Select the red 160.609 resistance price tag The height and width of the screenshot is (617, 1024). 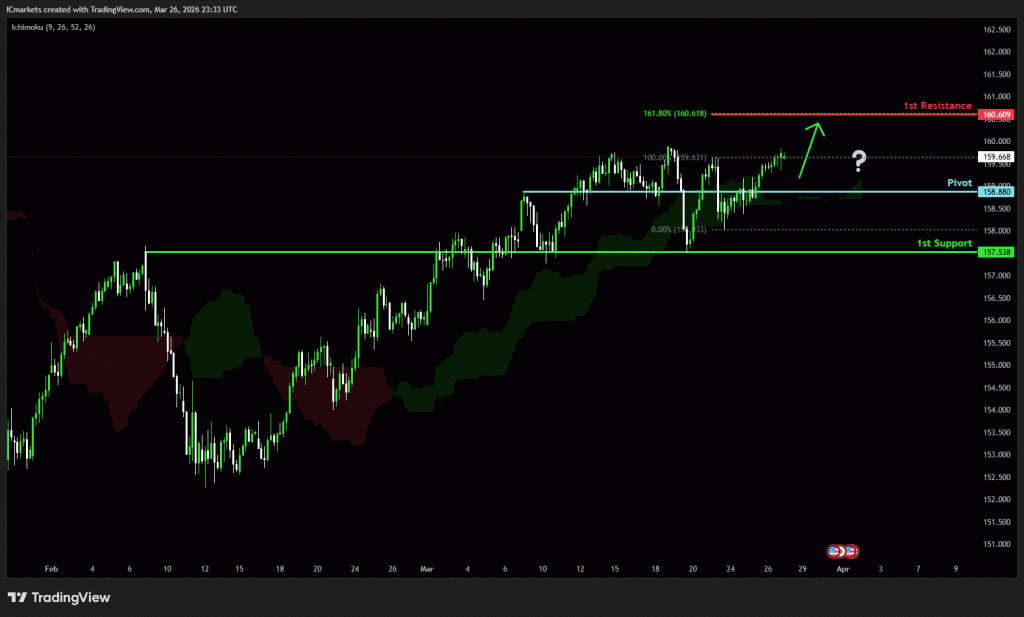coord(997,115)
